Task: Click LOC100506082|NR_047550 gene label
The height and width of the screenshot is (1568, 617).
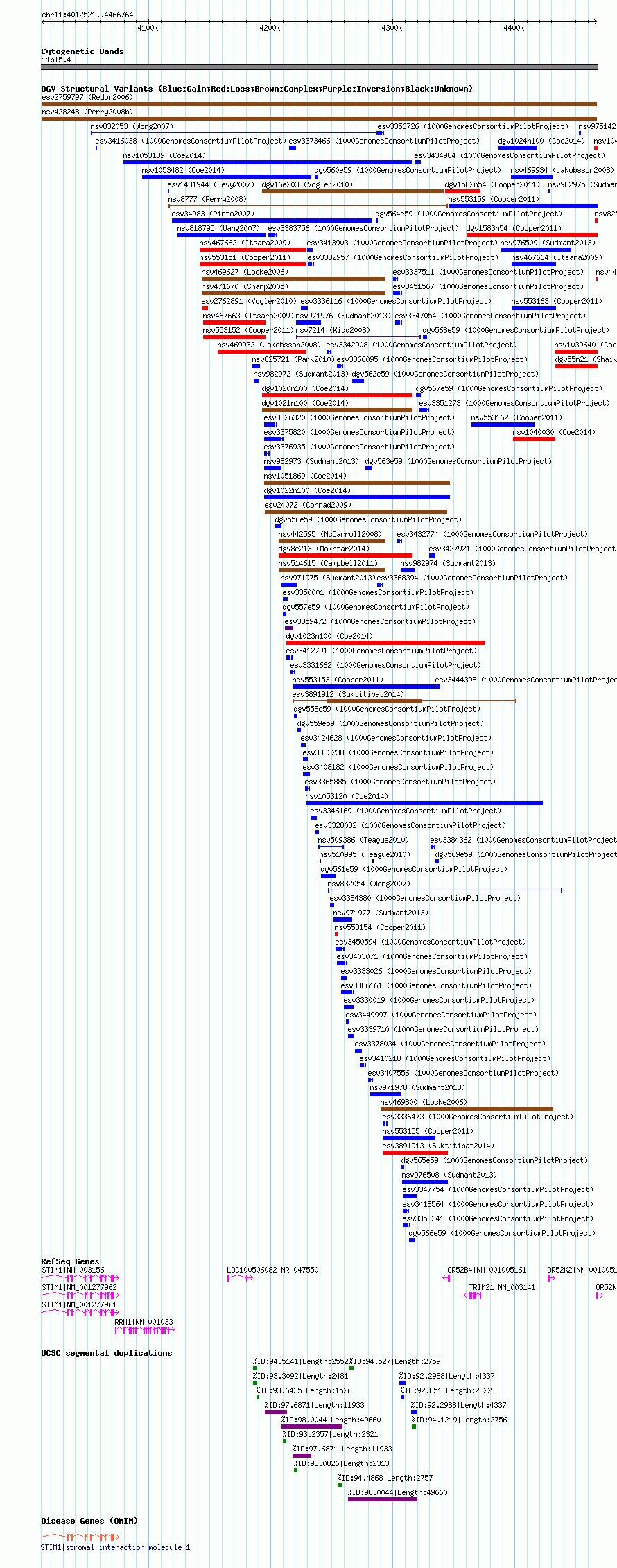Action: (272, 1270)
